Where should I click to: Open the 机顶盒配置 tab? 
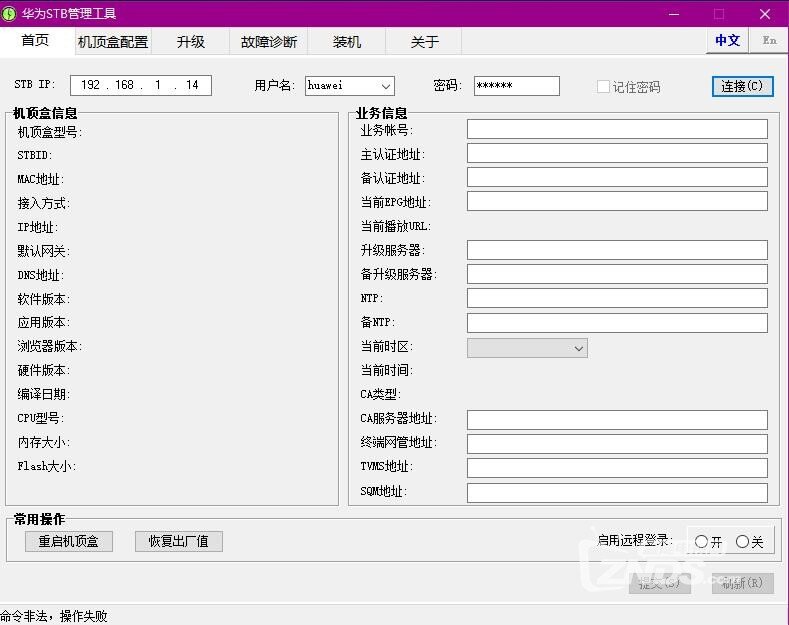(x=113, y=42)
